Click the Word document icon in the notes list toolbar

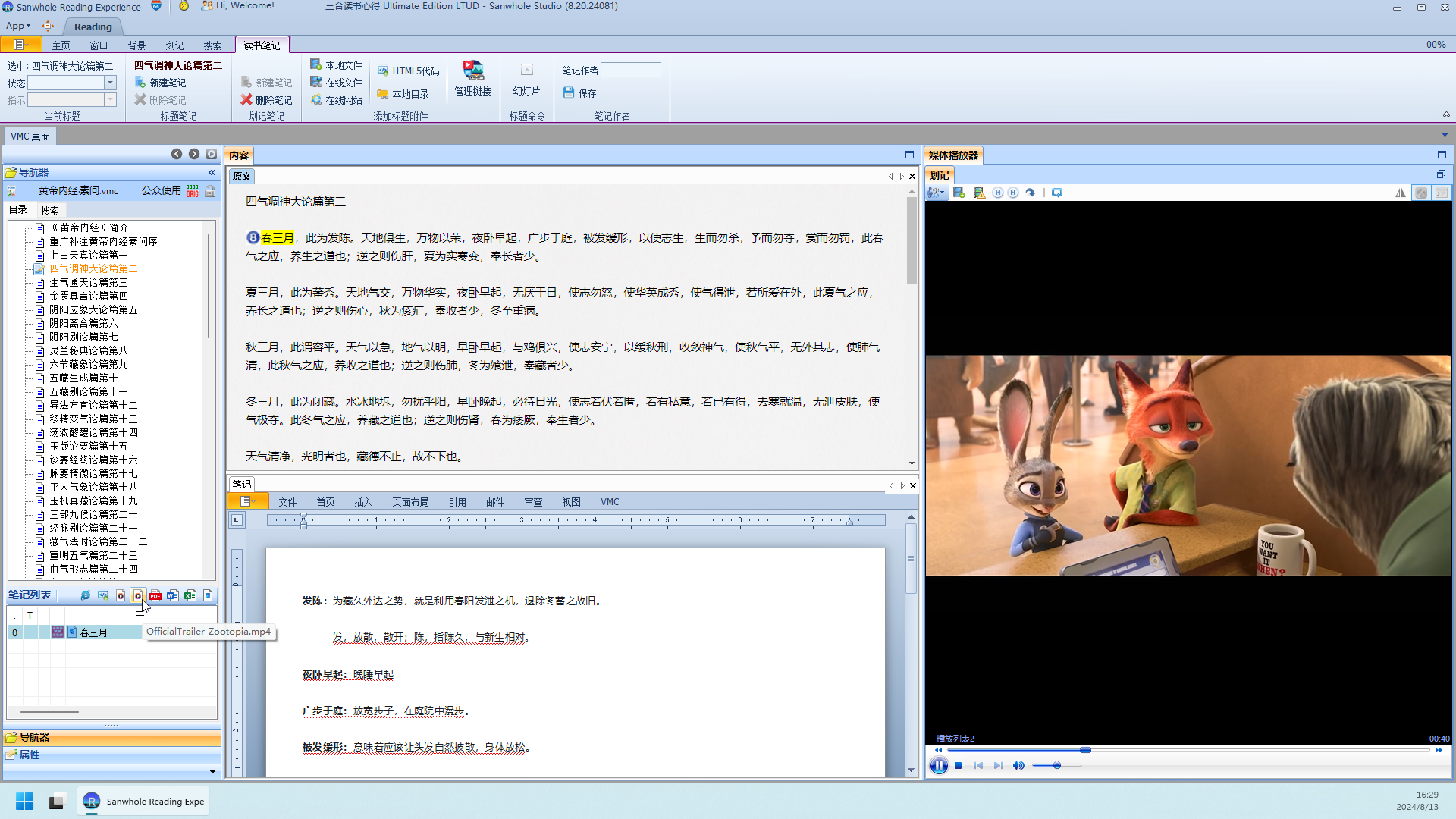[x=173, y=595]
